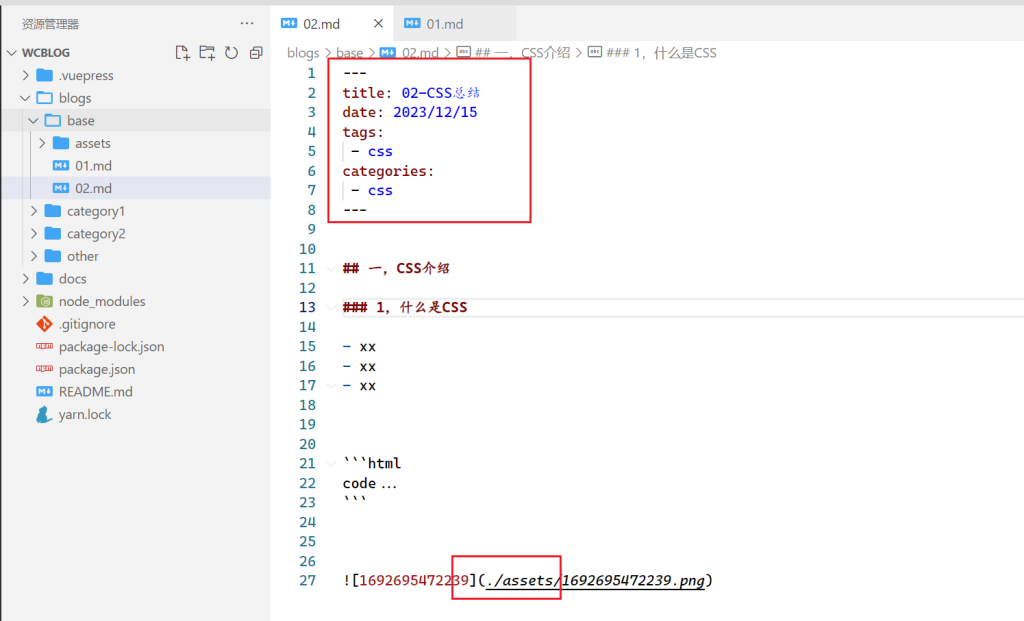Fold the '## 一, CSS介绍' heading section
Image resolution: width=1024 pixels, height=621 pixels.
[x=330, y=268]
